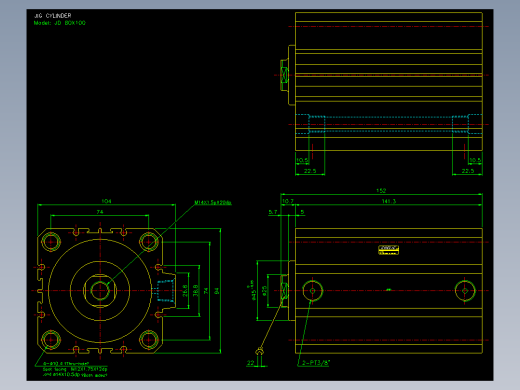520x390 pixels.
Task: Click the JIG CYLINDER title text
Action: coord(53,16)
